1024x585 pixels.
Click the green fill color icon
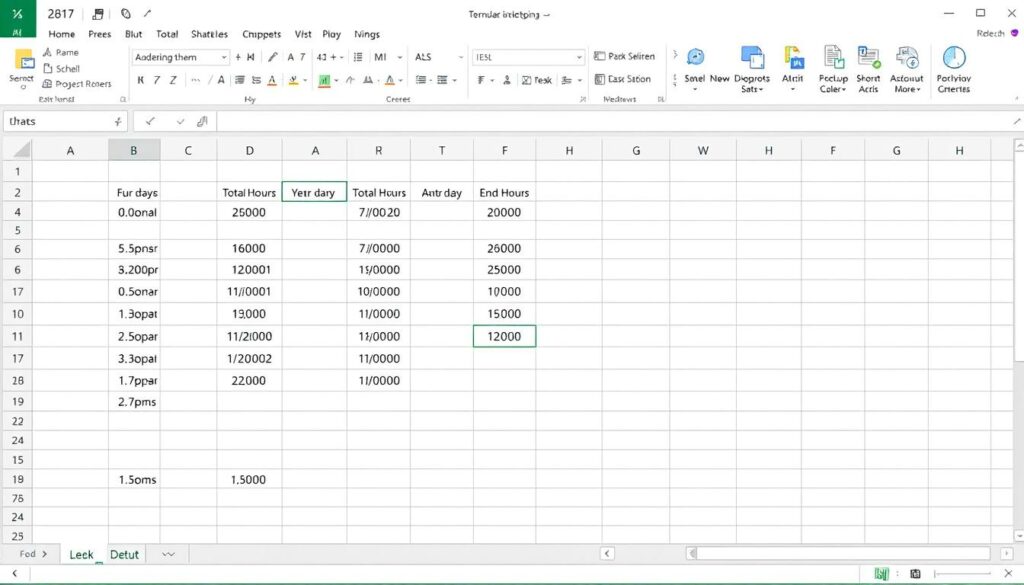tap(324, 80)
